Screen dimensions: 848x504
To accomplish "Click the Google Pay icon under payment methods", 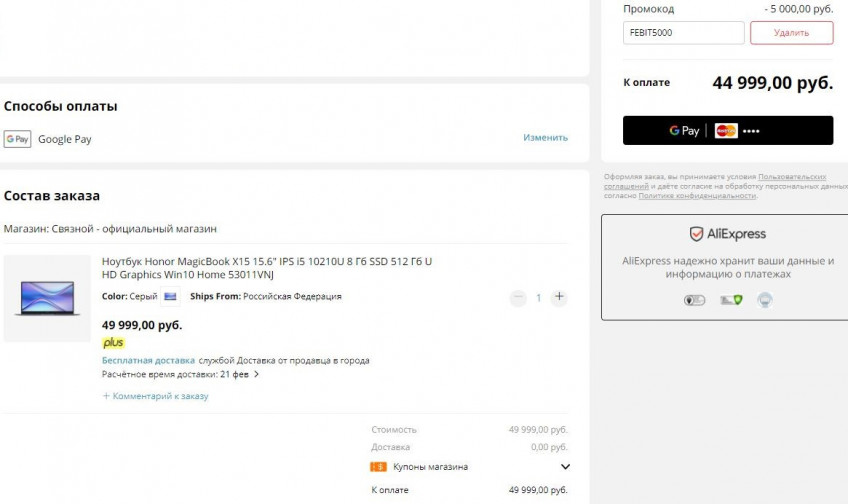I will 17,139.
